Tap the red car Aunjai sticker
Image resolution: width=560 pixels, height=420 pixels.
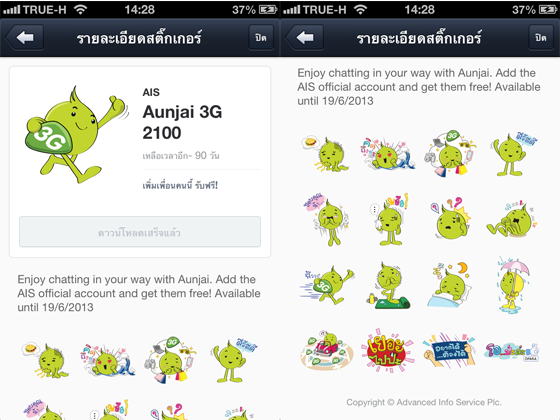[326, 350]
